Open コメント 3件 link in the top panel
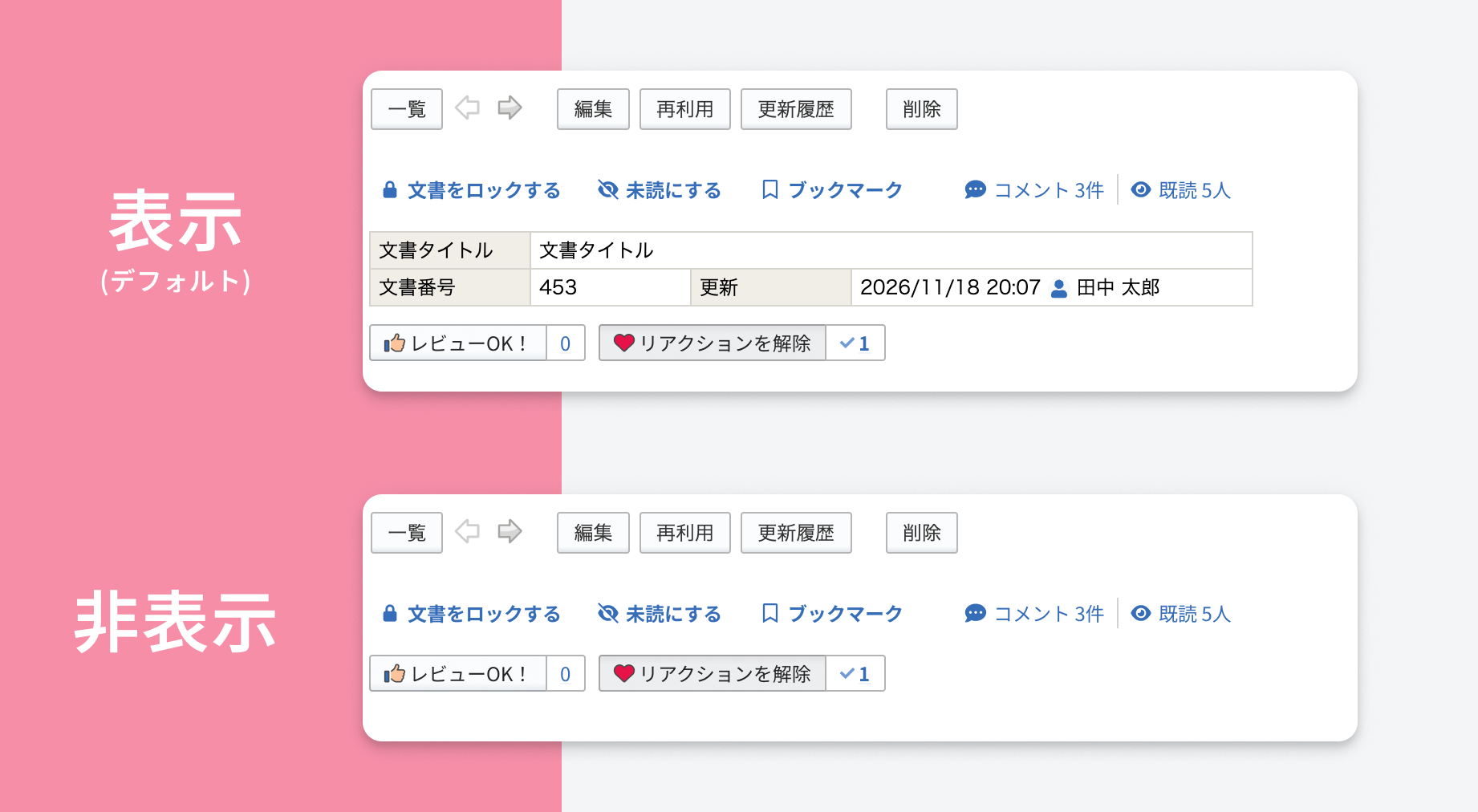Viewport: 1478px width, 812px height. point(1034,190)
